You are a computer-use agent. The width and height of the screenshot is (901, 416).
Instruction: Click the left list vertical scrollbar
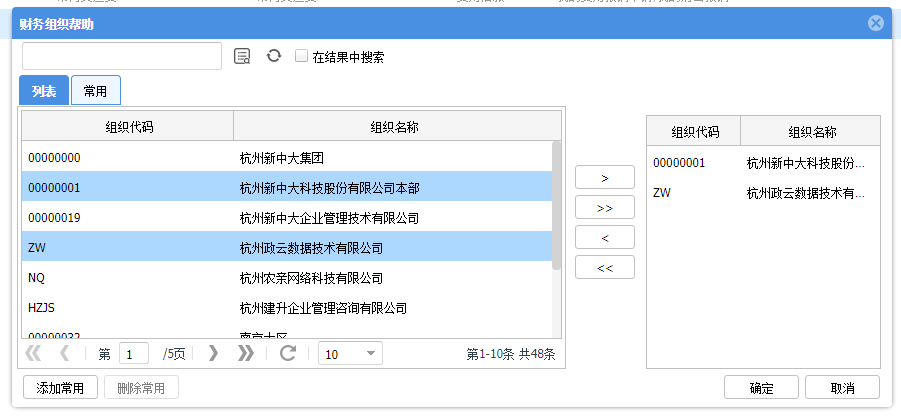click(556, 206)
